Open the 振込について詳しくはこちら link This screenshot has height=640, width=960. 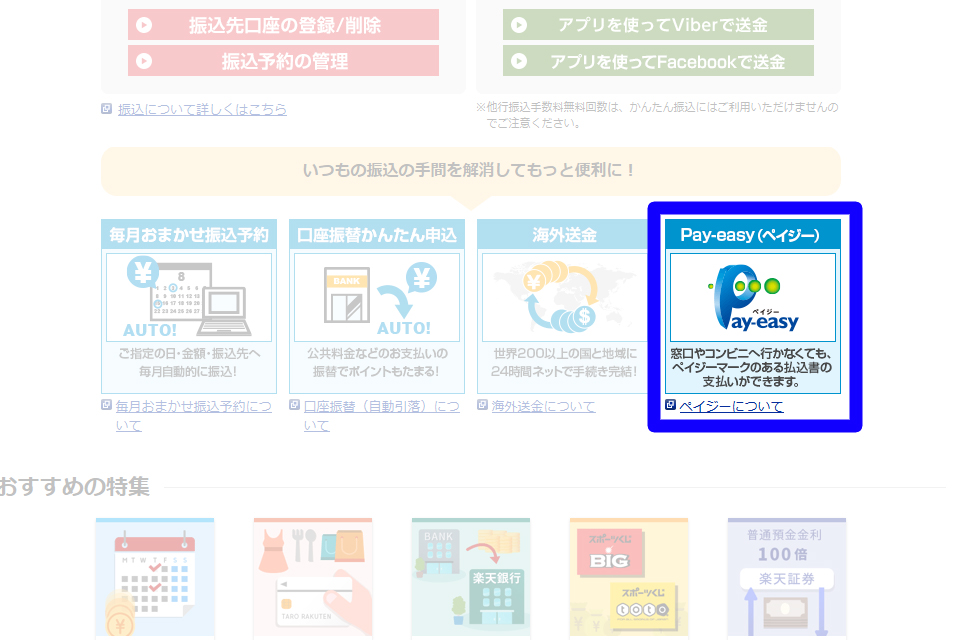click(202, 109)
